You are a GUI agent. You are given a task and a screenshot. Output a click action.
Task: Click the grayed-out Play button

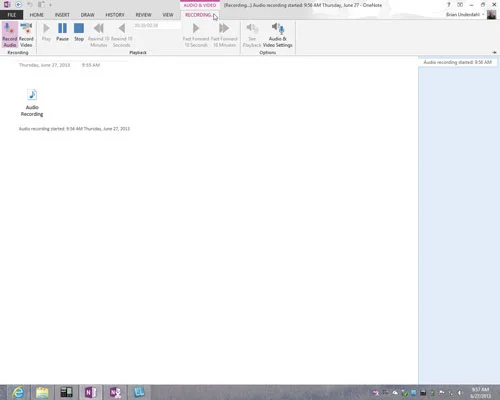click(x=46, y=32)
